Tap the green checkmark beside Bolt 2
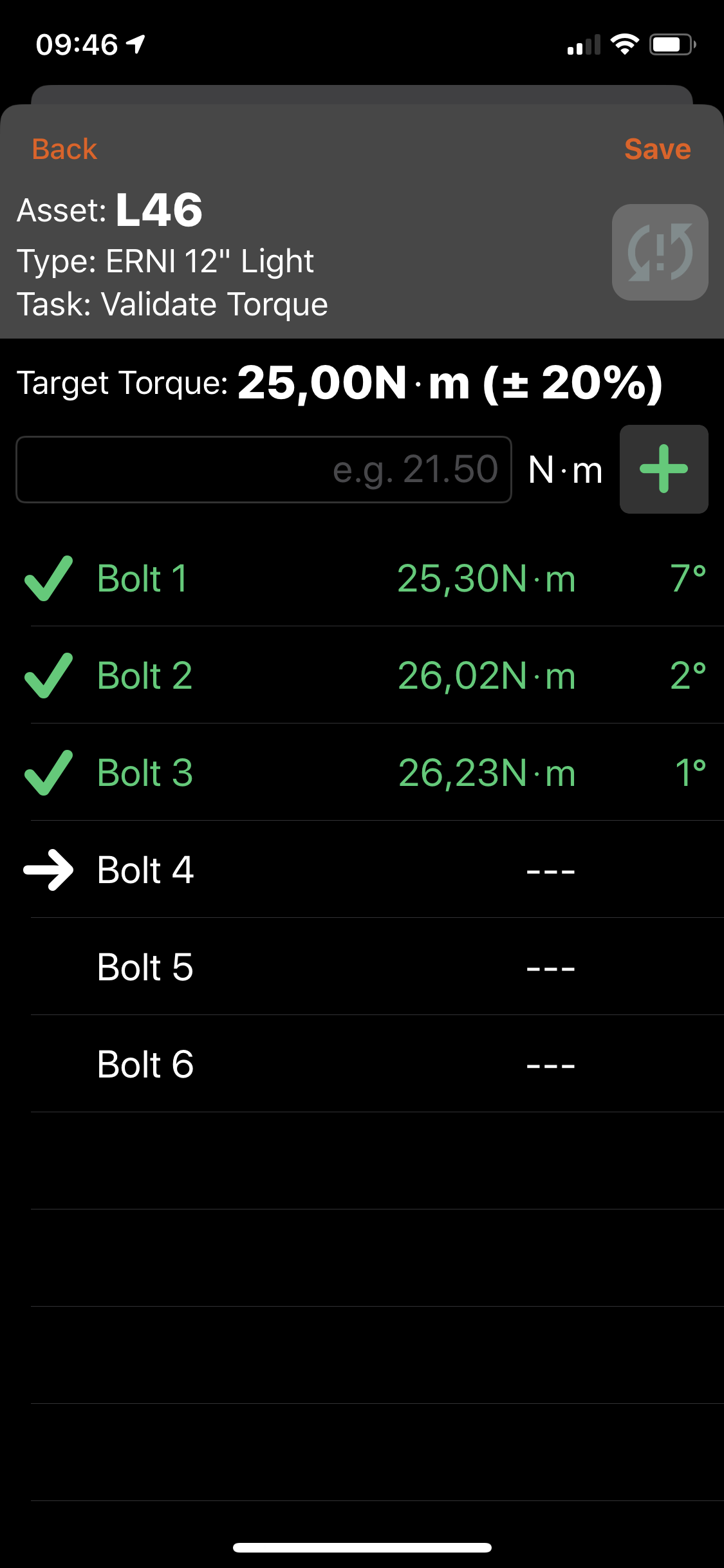 click(48, 675)
